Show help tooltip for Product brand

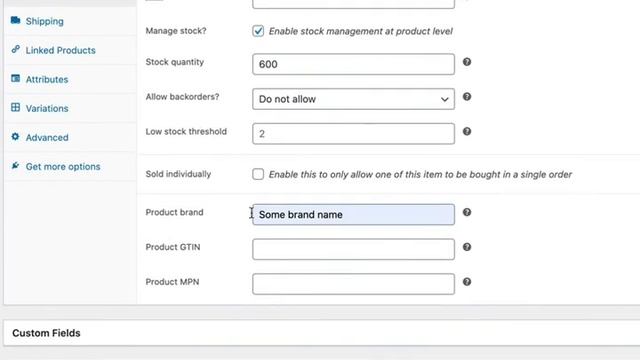click(x=467, y=212)
